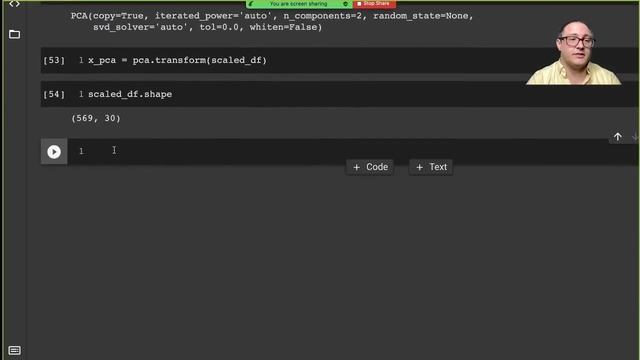The image size is (640, 360).
Task: Add a new Code cell
Action: point(370,167)
